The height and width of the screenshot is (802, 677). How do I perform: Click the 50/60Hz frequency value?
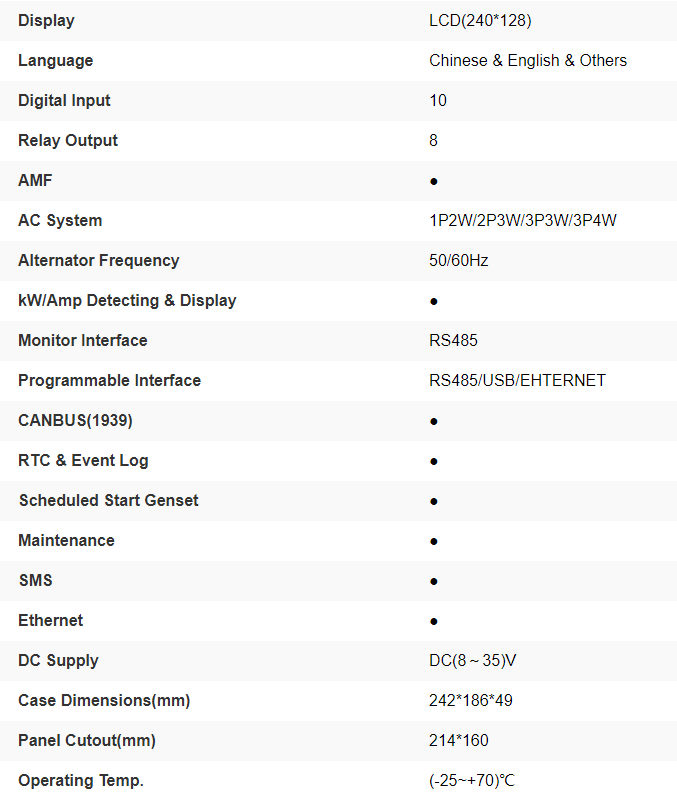459,260
